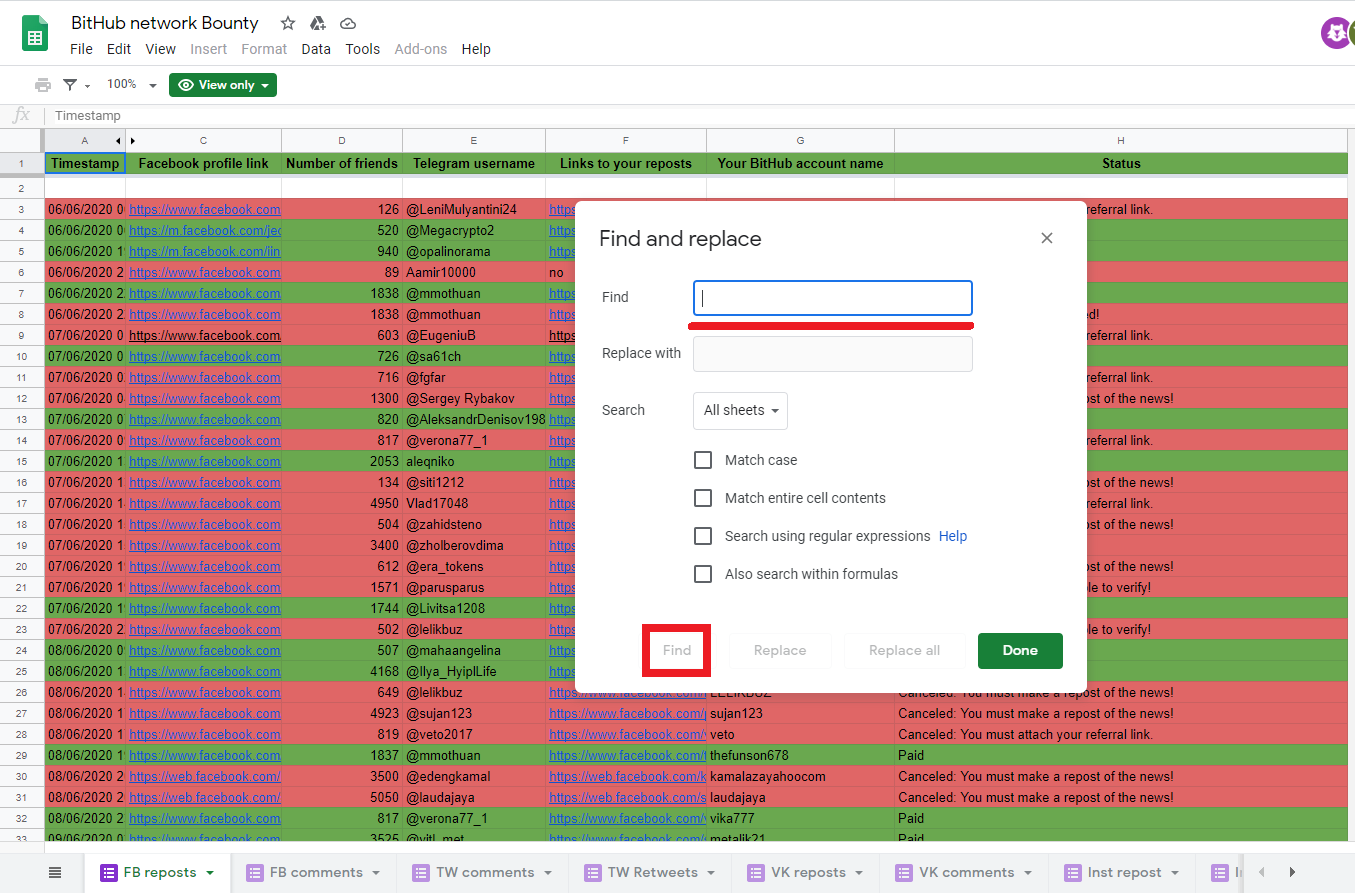This screenshot has height=893, width=1355.
Task: Click the Find button in the dialog
Action: 677,650
